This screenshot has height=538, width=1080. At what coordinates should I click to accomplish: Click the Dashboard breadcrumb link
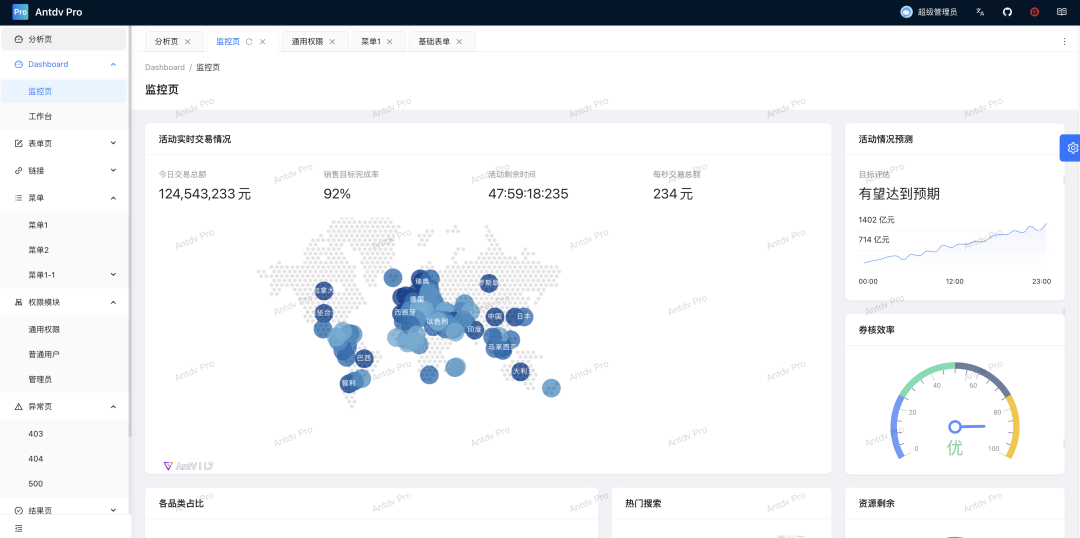[x=165, y=68]
